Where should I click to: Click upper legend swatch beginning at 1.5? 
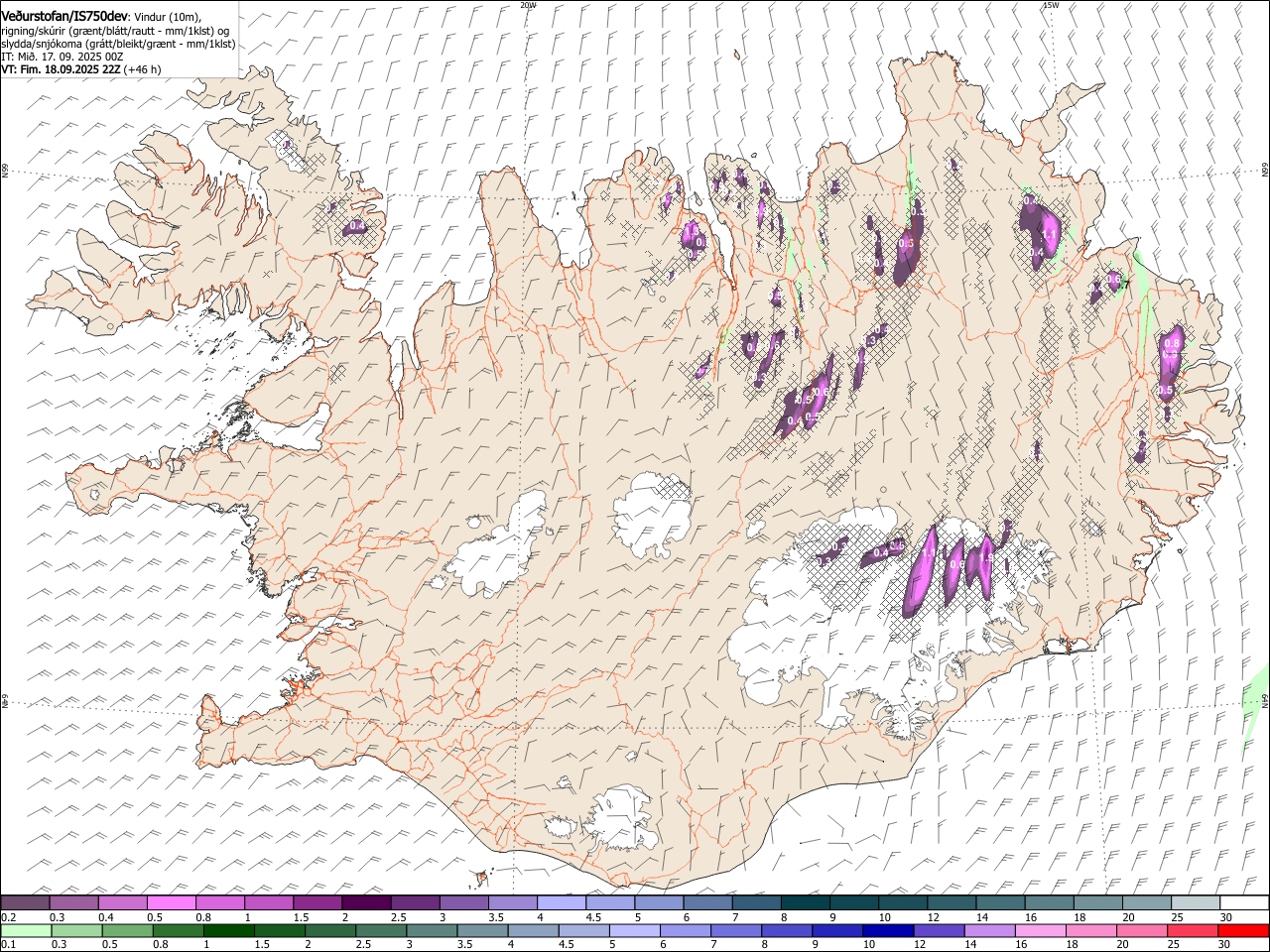(x=317, y=902)
